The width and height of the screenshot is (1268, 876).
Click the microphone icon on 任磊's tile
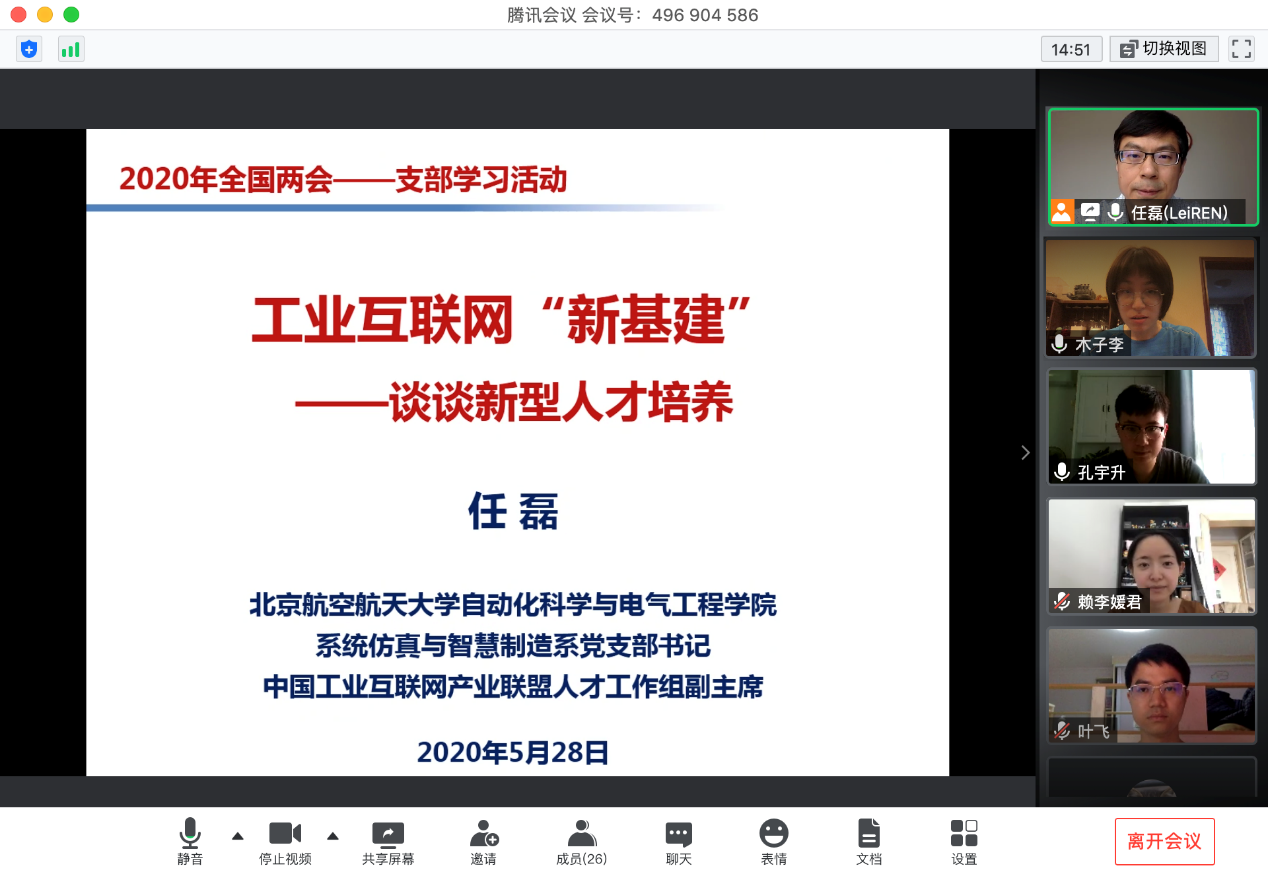[x=1115, y=212]
